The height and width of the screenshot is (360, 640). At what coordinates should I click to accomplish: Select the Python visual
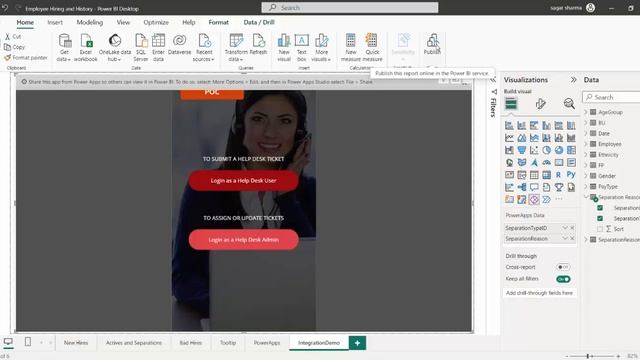[x=571, y=175]
